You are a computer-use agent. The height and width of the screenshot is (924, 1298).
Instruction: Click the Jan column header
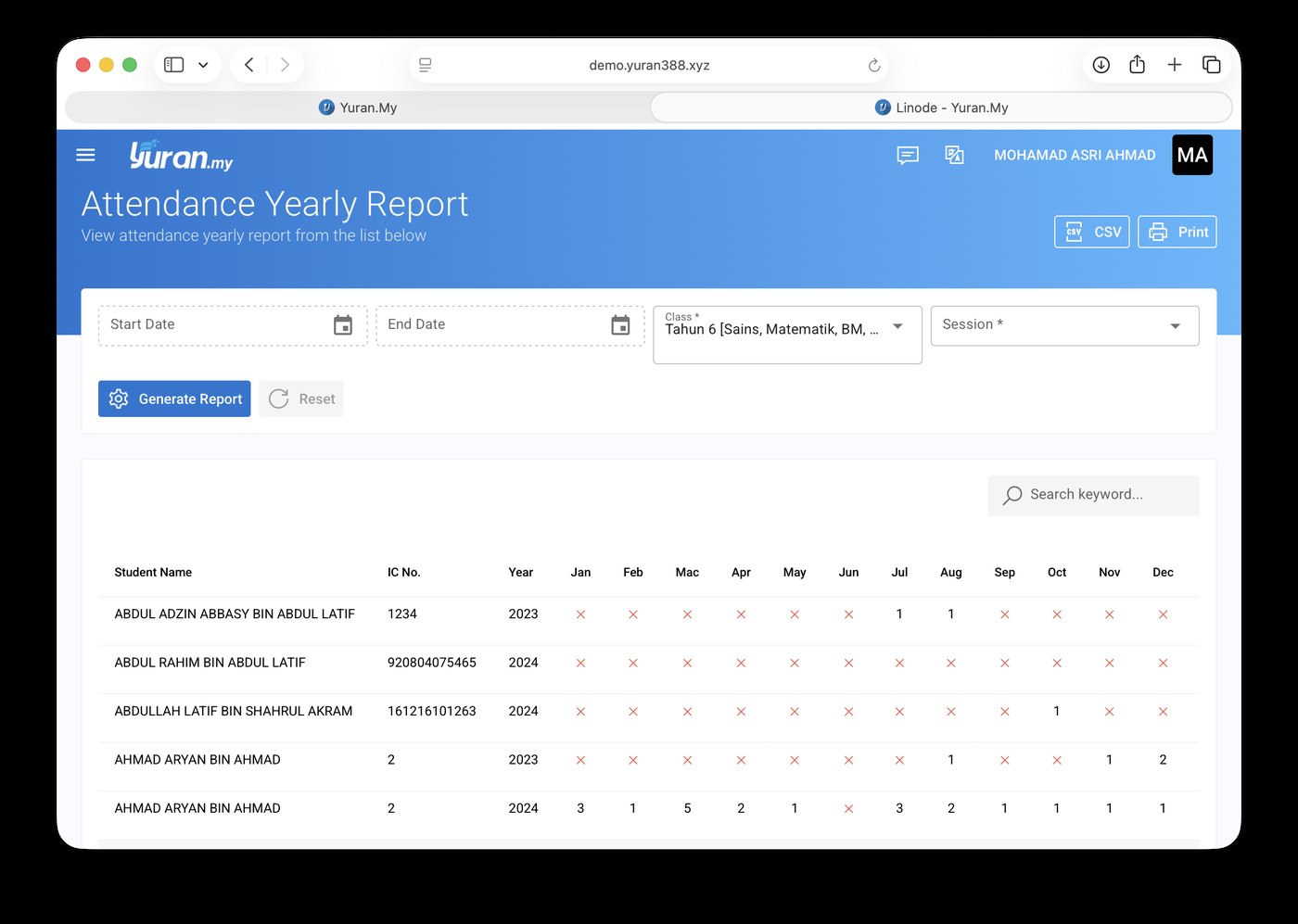tap(580, 572)
